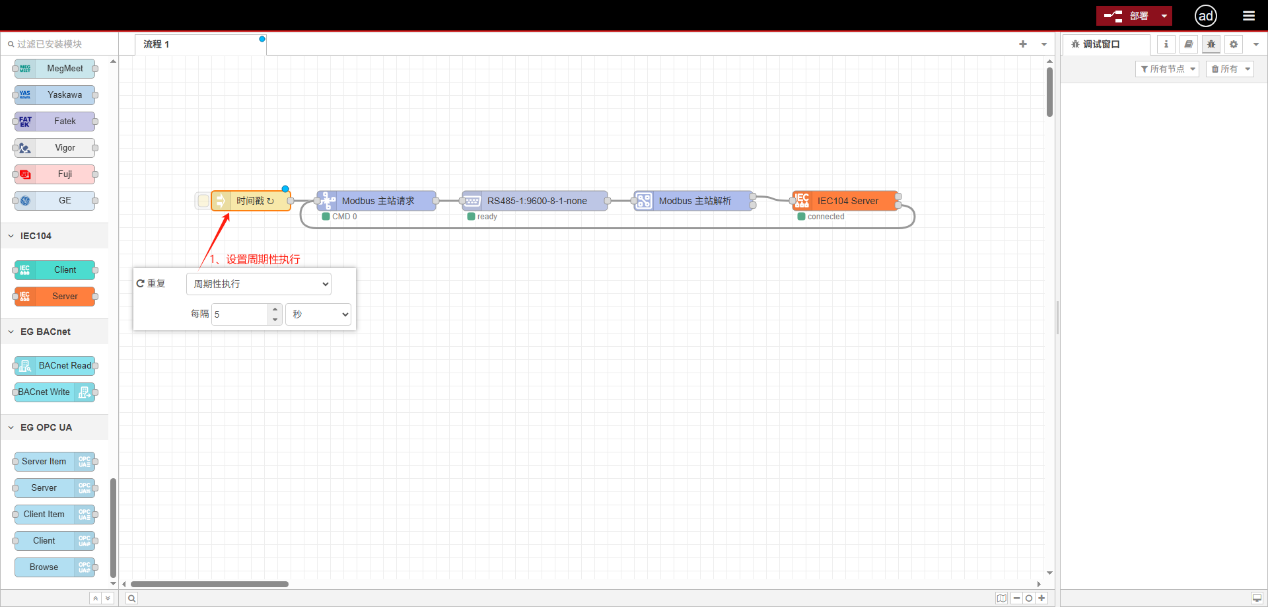Select the 调试窗口 debug tab
This screenshot has width=1268, height=607.
(1102, 44)
